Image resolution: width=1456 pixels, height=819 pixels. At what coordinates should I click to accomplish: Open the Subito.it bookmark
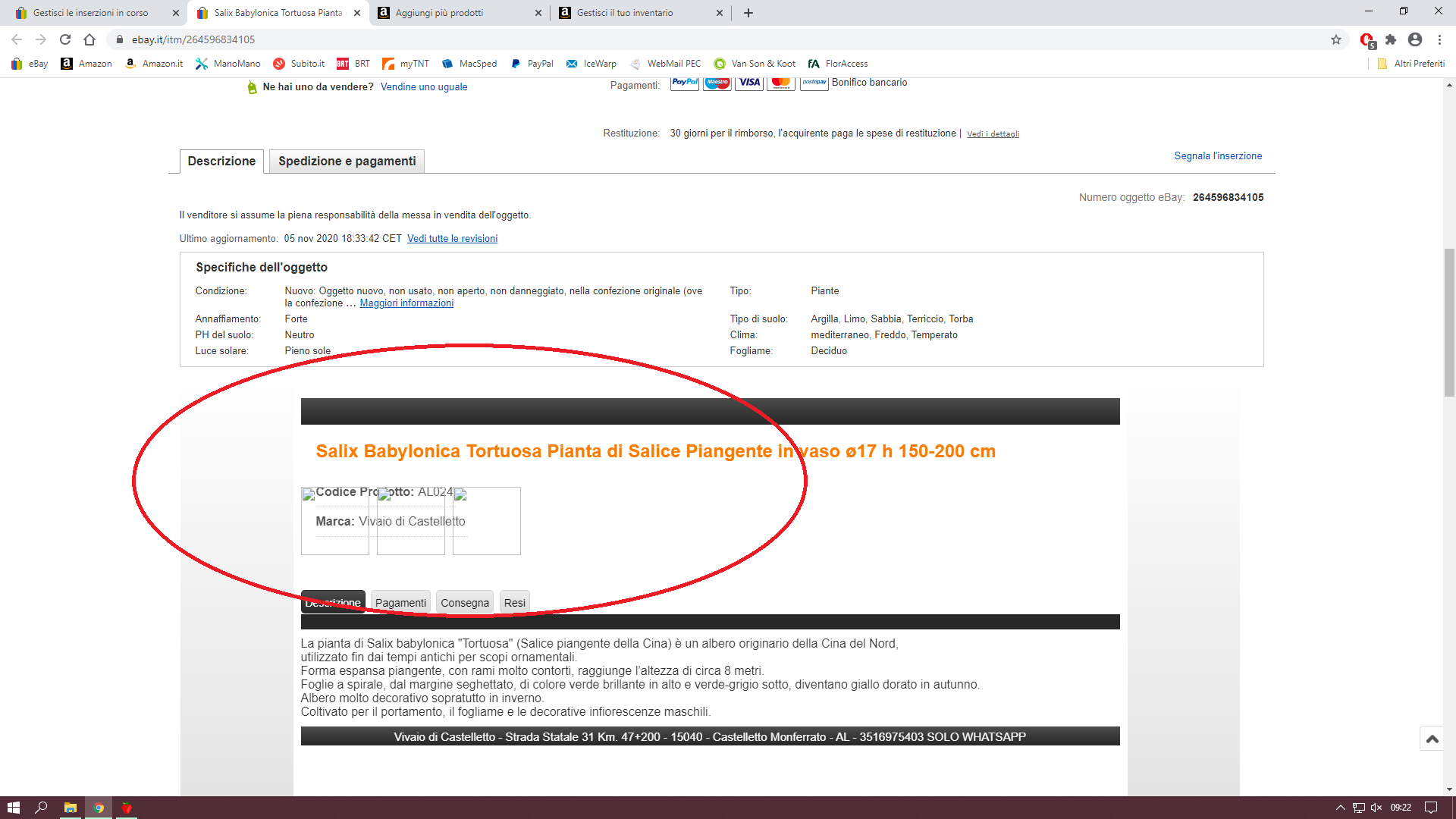pyautogui.click(x=299, y=64)
